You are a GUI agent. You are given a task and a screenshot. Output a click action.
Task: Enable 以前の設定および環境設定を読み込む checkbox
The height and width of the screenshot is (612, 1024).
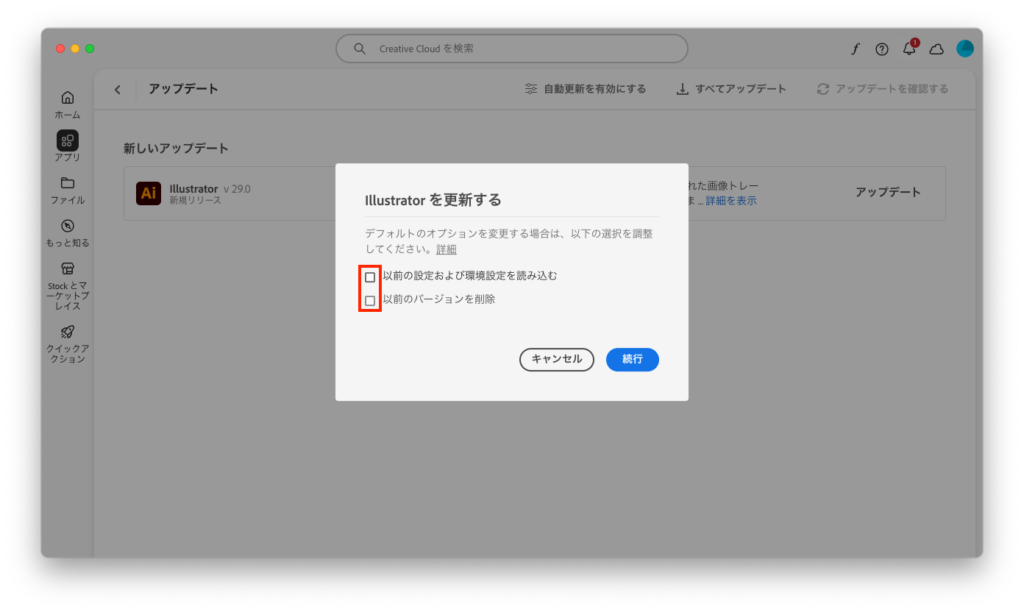coord(370,277)
